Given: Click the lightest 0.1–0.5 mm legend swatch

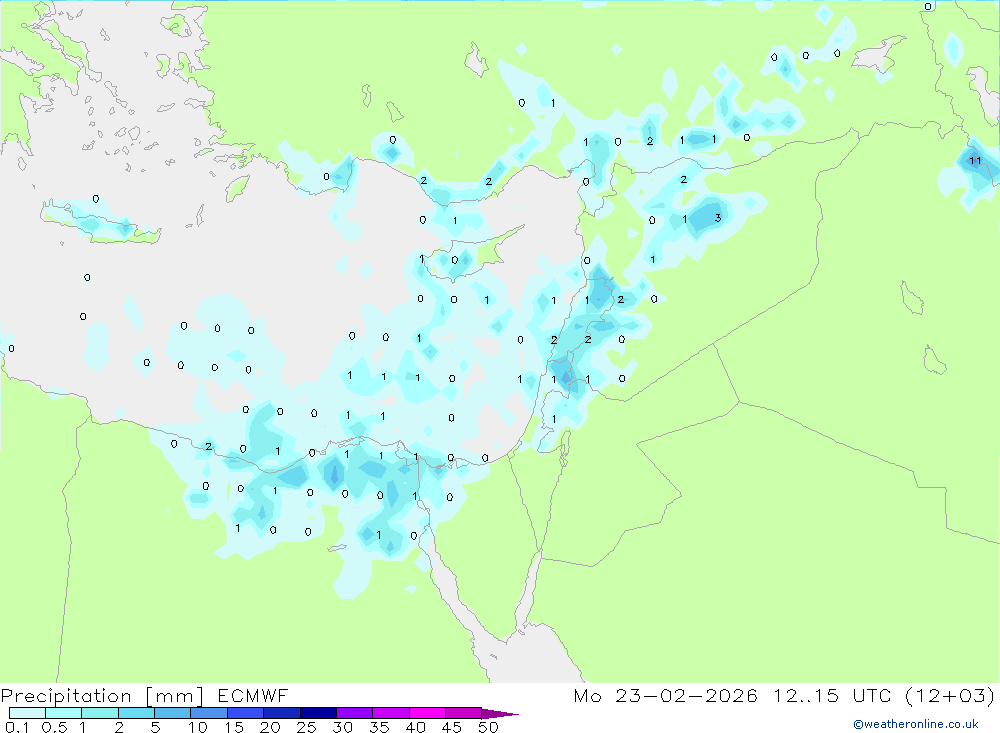Looking at the screenshot, I should (27, 713).
